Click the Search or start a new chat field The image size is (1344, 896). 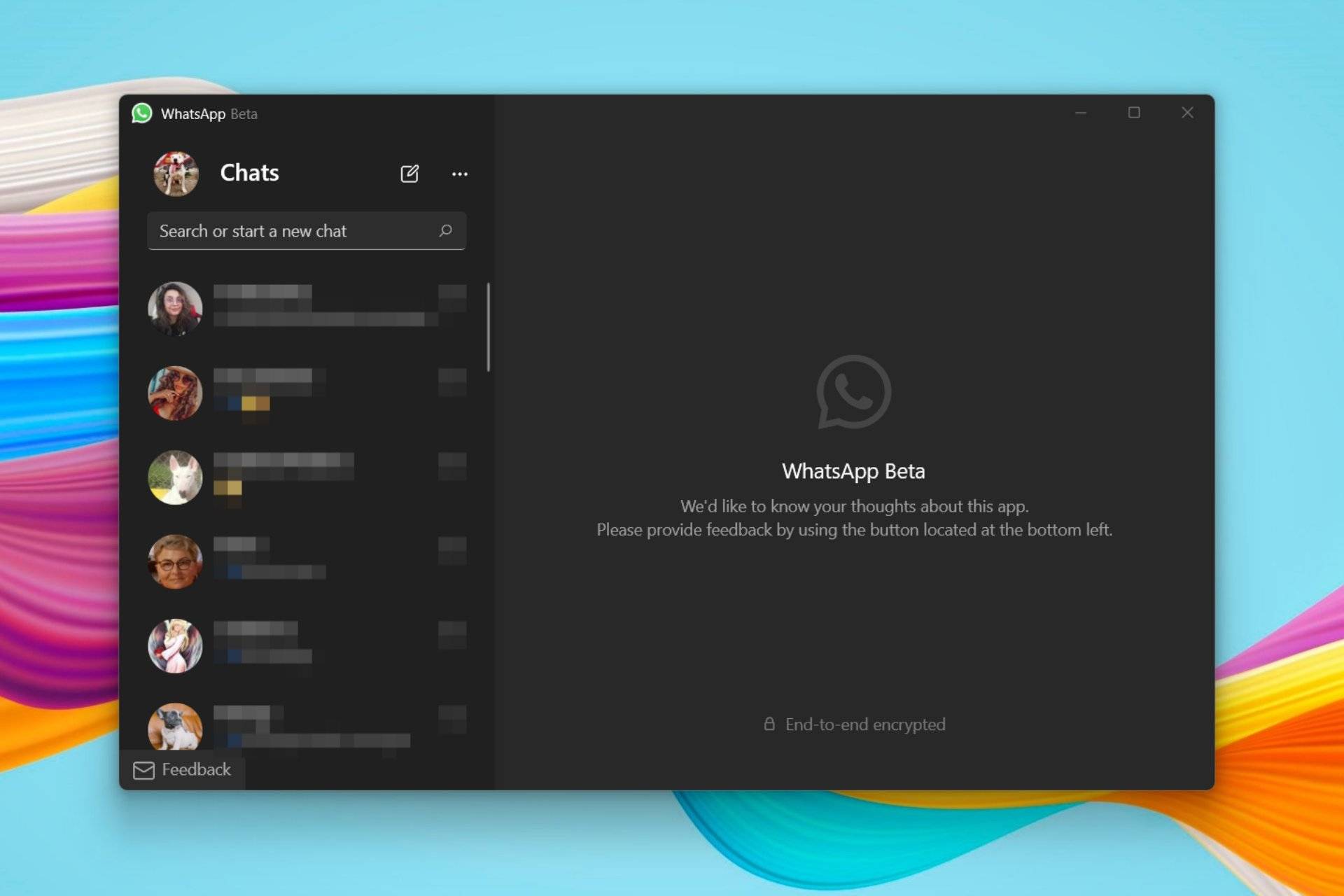[x=306, y=231]
